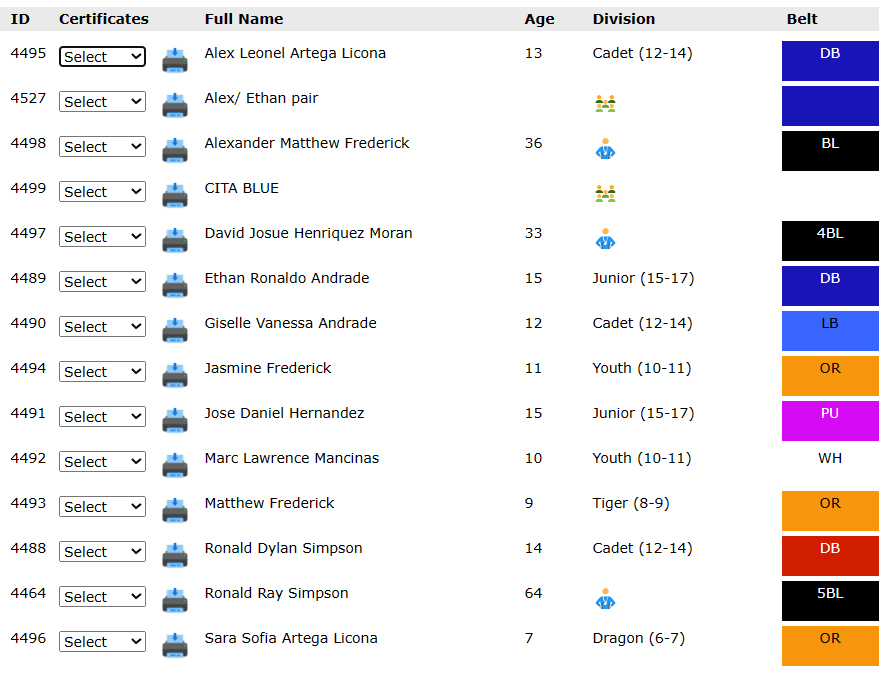The image size is (888, 673).
Task: Click the Full Name column header
Action: [x=243, y=19]
